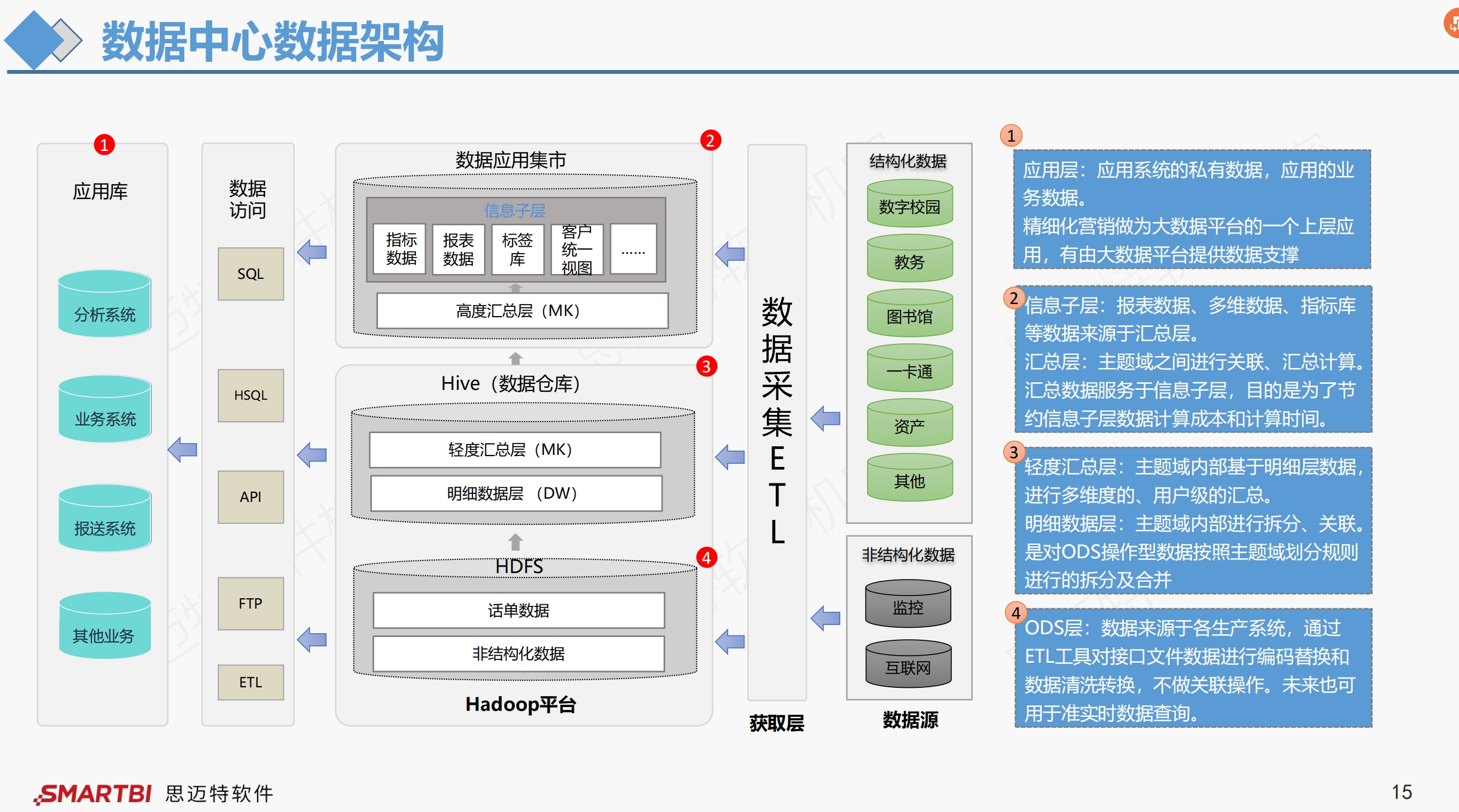The image size is (1459, 812).
Task: Click the 数据访问 heading
Action: (x=247, y=198)
